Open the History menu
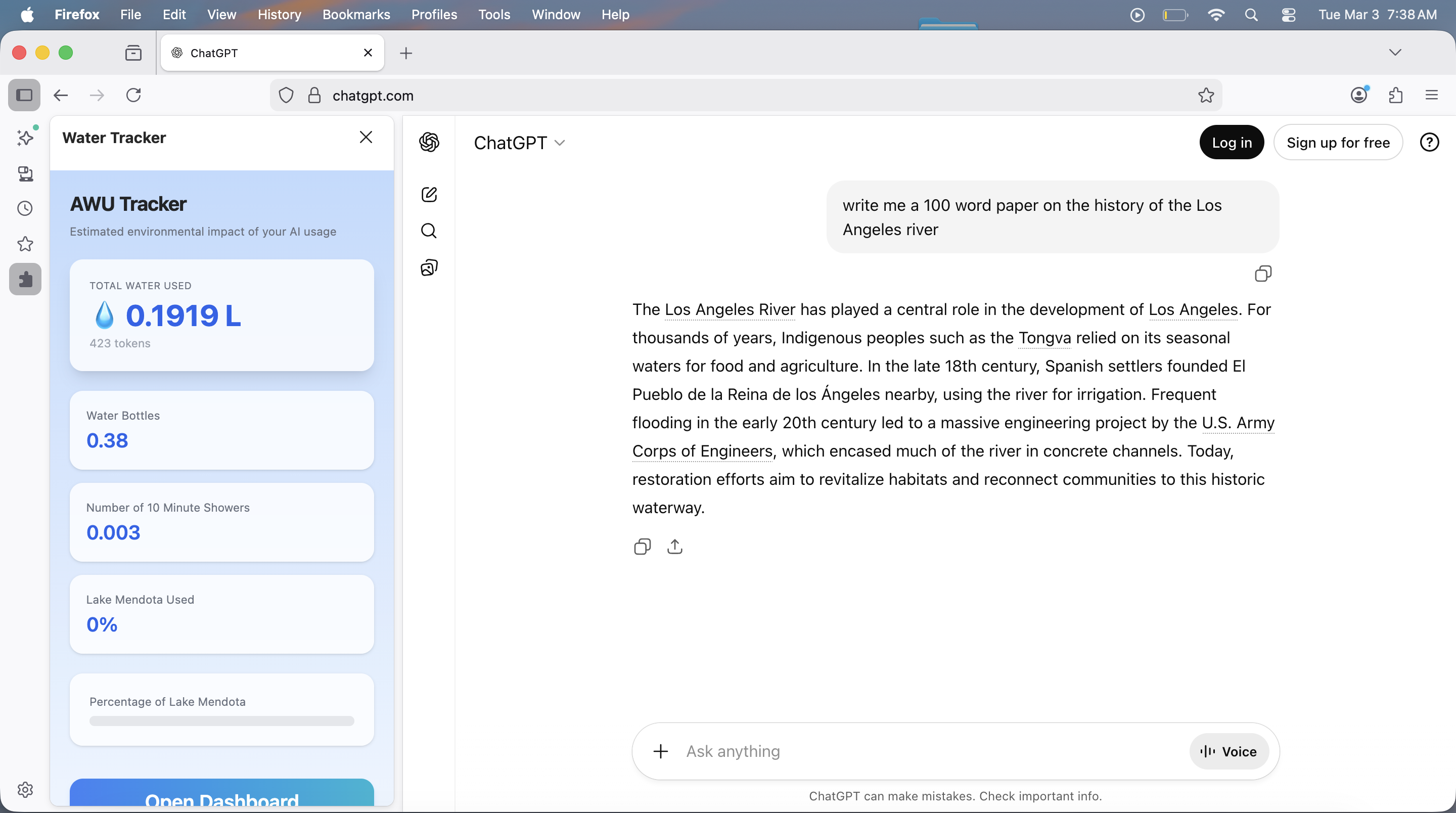The width and height of the screenshot is (1456, 813). [x=279, y=15]
